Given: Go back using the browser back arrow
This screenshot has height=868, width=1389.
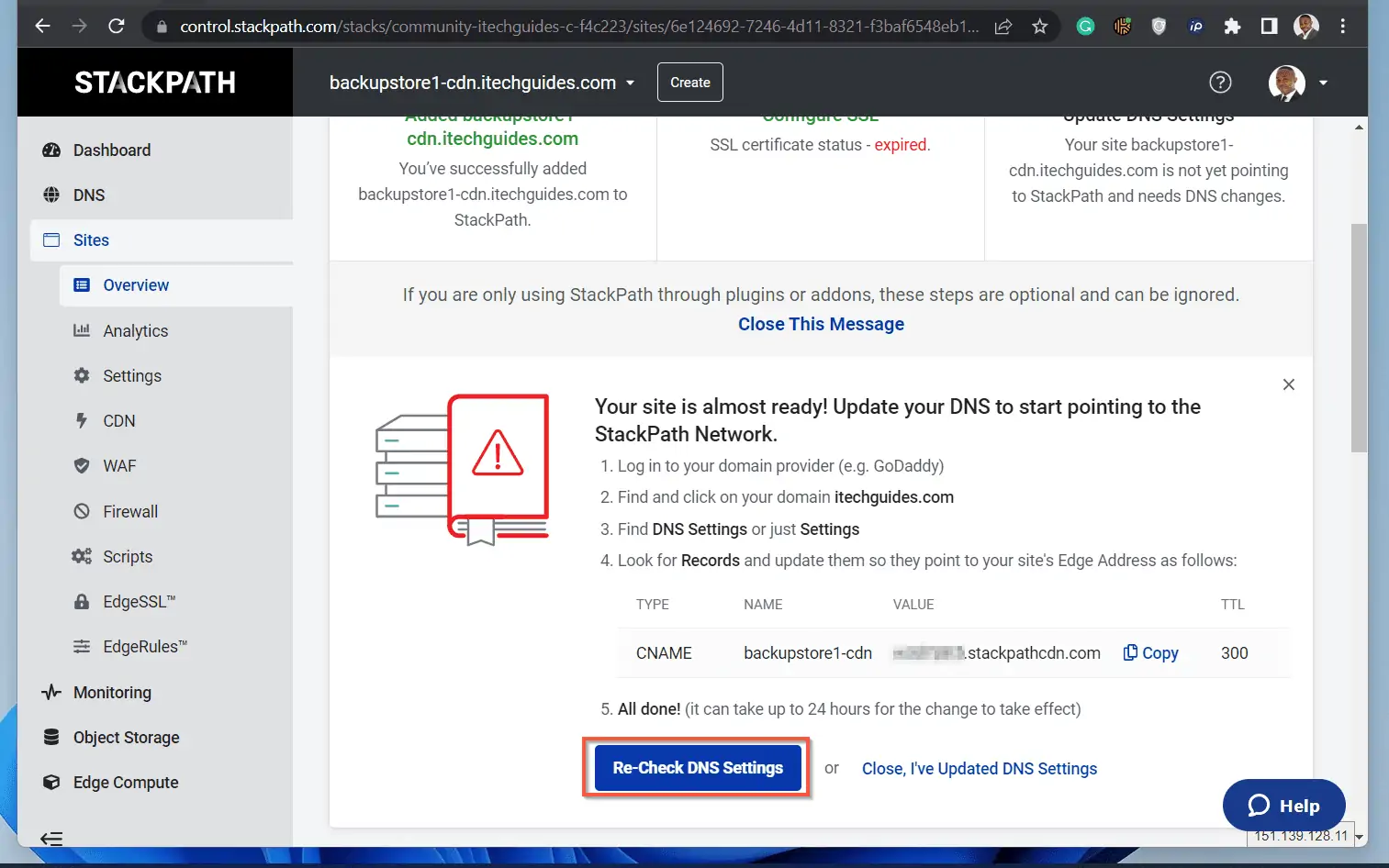Looking at the screenshot, I should pyautogui.click(x=42, y=26).
